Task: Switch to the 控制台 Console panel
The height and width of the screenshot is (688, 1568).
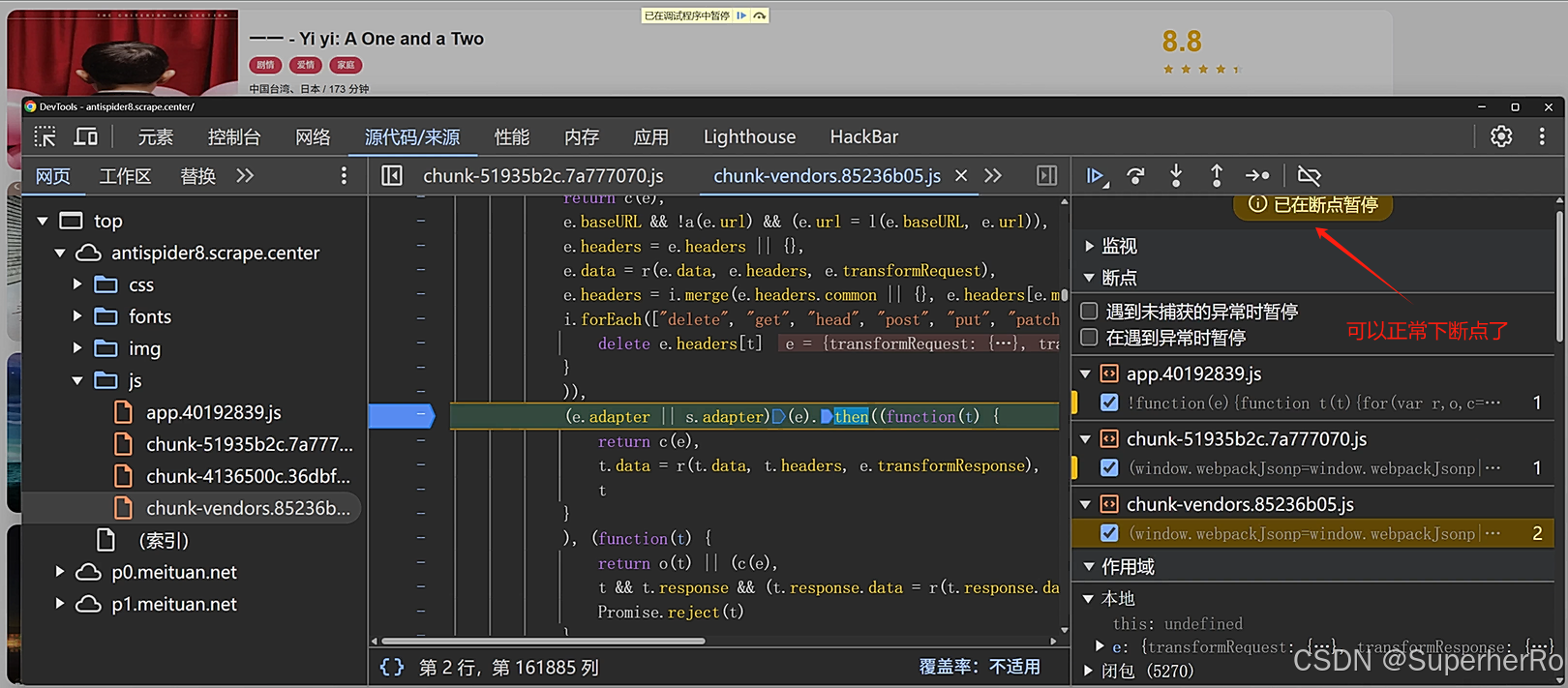Action: pos(234,136)
